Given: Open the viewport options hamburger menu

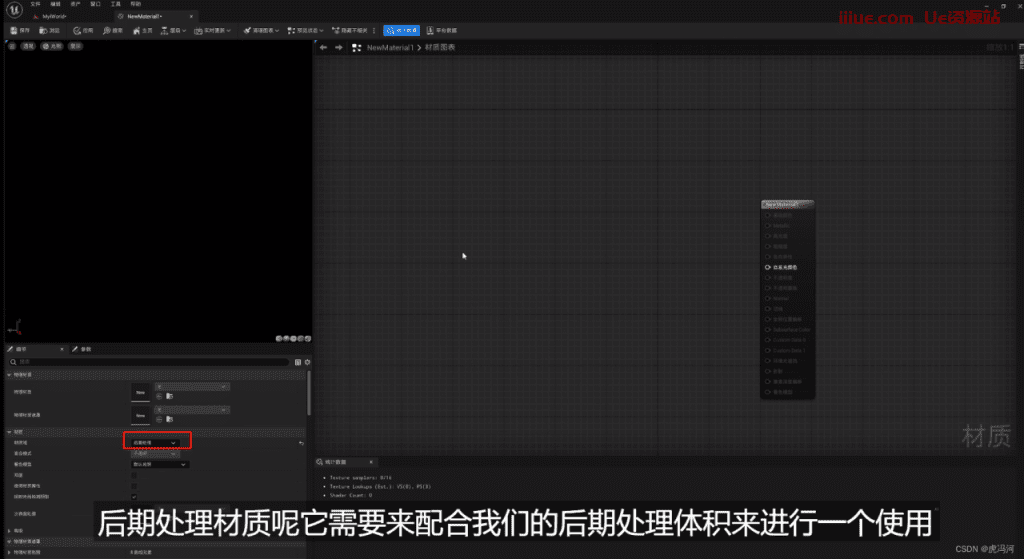Looking at the screenshot, I should 12,46.
